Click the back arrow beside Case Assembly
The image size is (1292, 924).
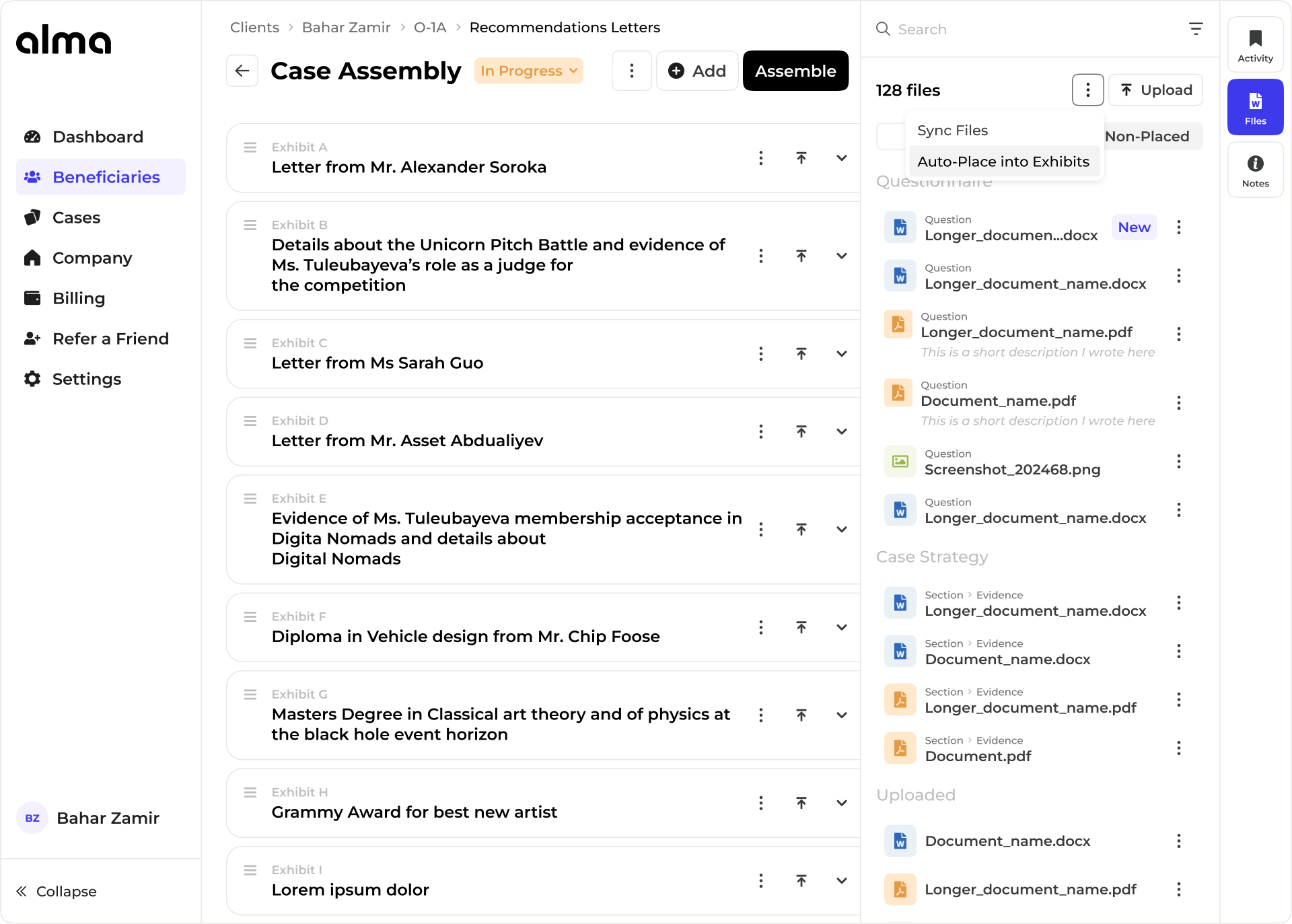[x=242, y=71]
